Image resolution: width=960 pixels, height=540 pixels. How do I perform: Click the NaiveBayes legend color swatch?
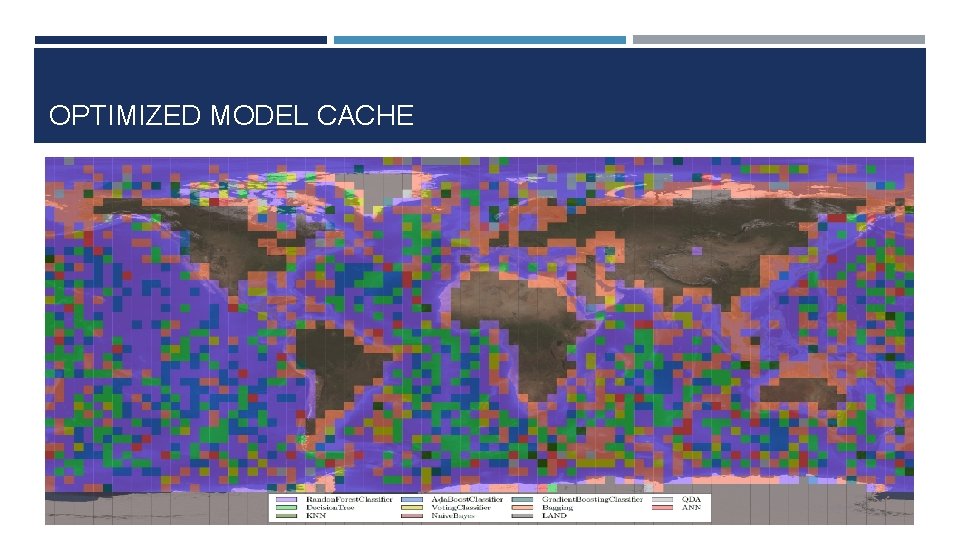(x=412, y=516)
